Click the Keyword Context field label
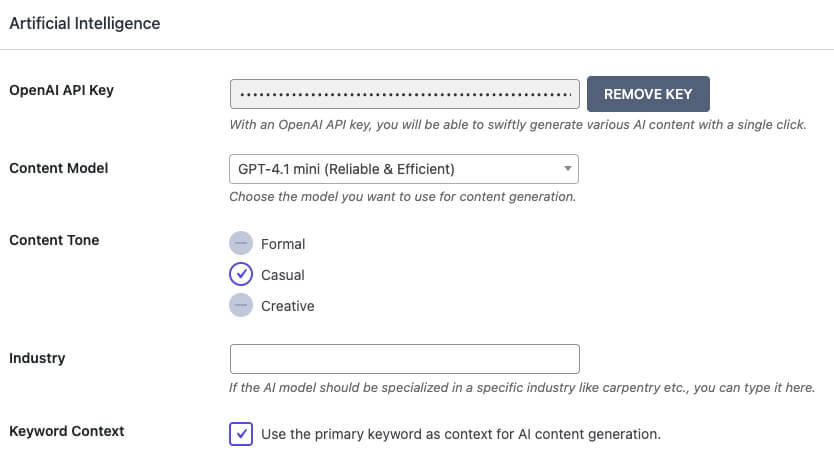The height and width of the screenshot is (459, 834). click(66, 431)
